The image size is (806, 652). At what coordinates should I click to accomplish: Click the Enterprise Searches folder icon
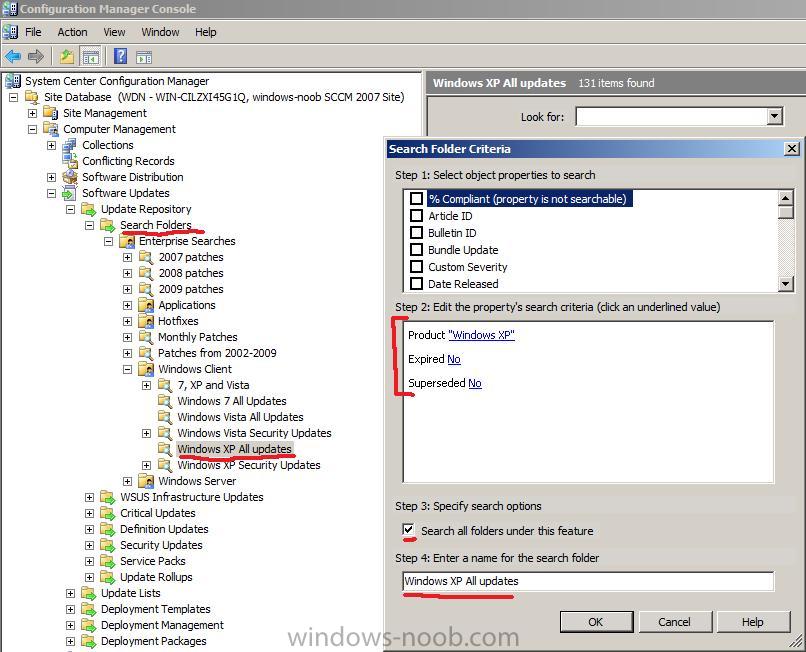127,241
